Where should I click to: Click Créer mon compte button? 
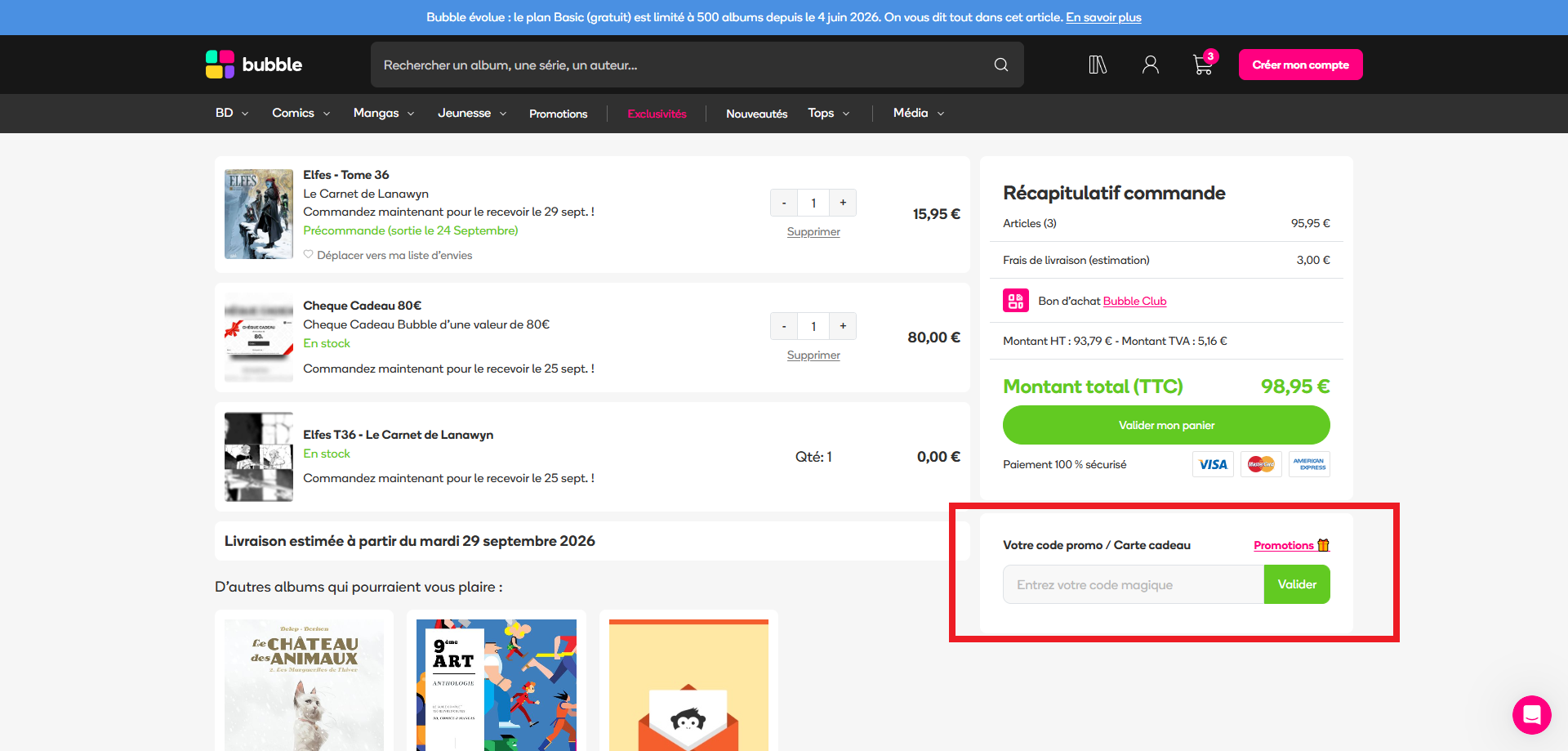click(1300, 65)
